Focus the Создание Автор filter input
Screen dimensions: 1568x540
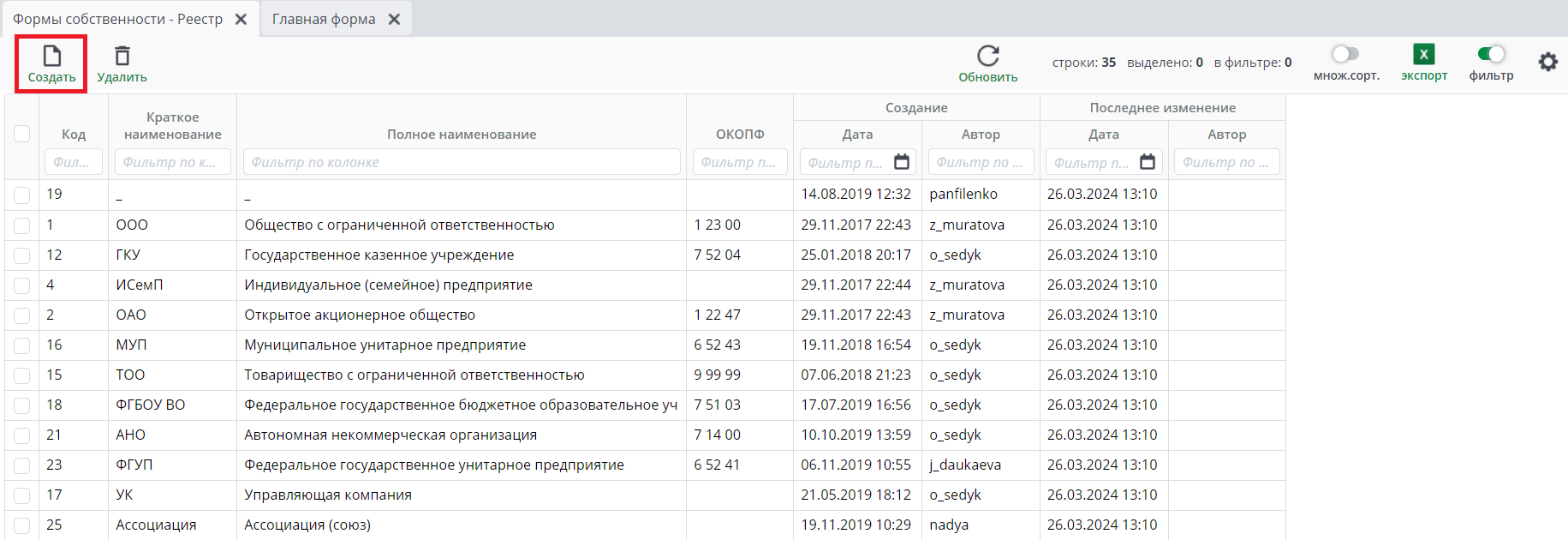[980, 162]
